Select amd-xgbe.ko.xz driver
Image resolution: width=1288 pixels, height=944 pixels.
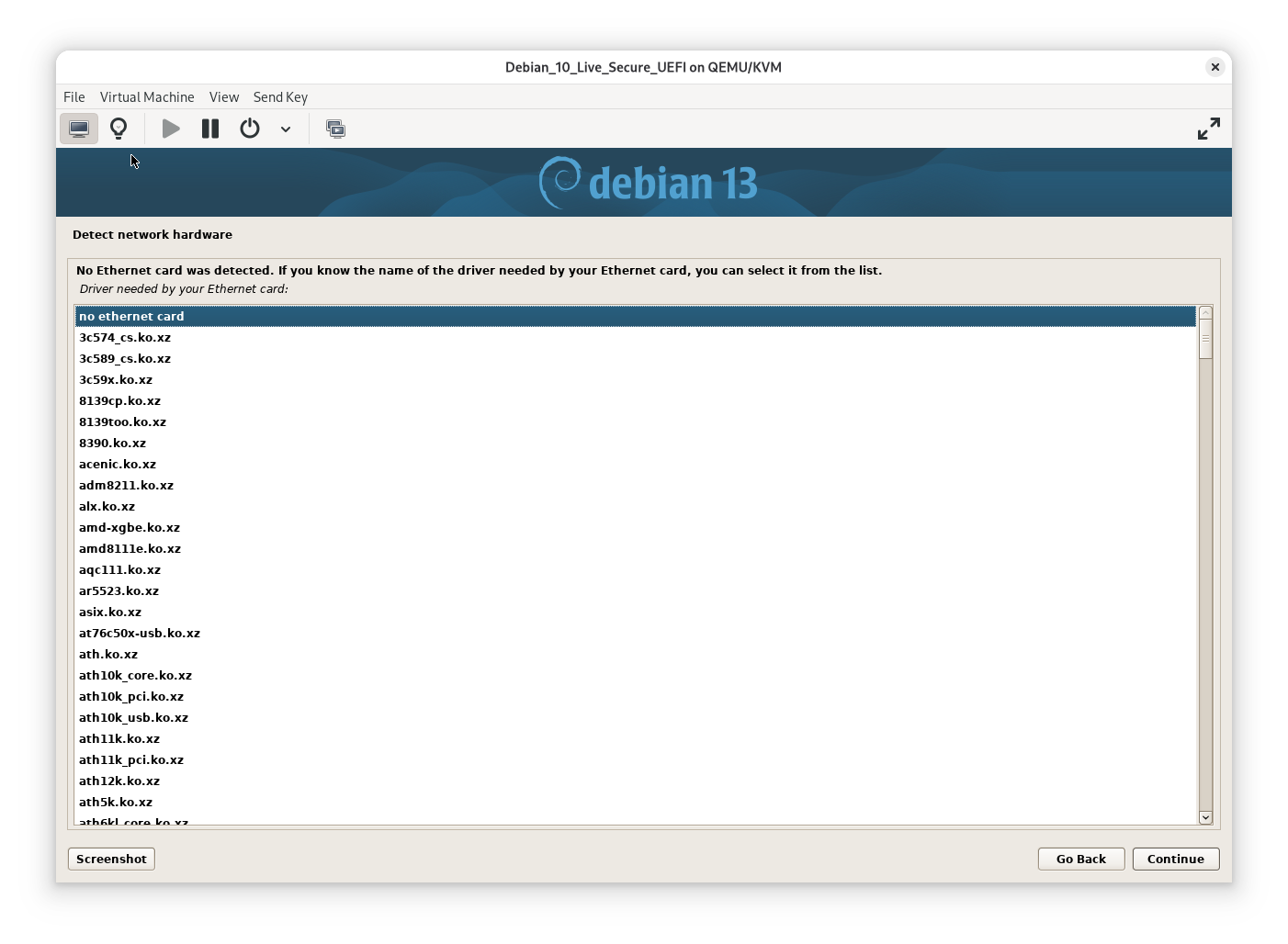coord(635,527)
